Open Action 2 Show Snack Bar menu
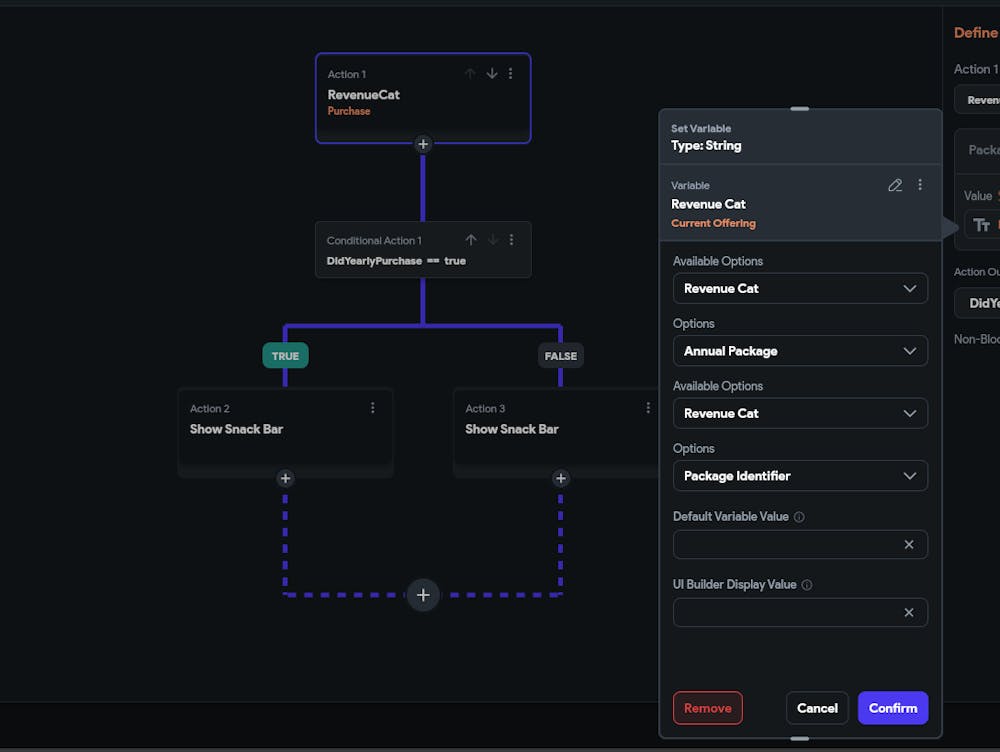The height and width of the screenshot is (752, 1000). tap(373, 408)
